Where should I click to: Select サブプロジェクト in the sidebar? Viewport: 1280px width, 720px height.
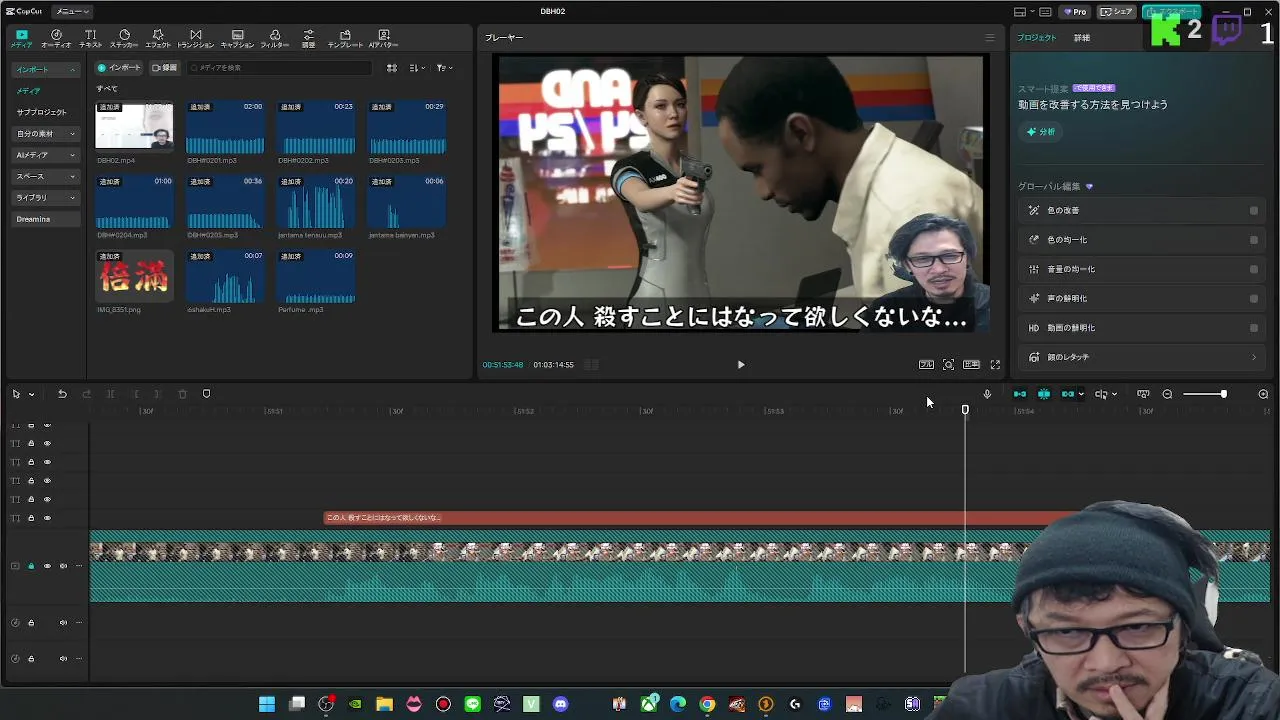(41, 112)
